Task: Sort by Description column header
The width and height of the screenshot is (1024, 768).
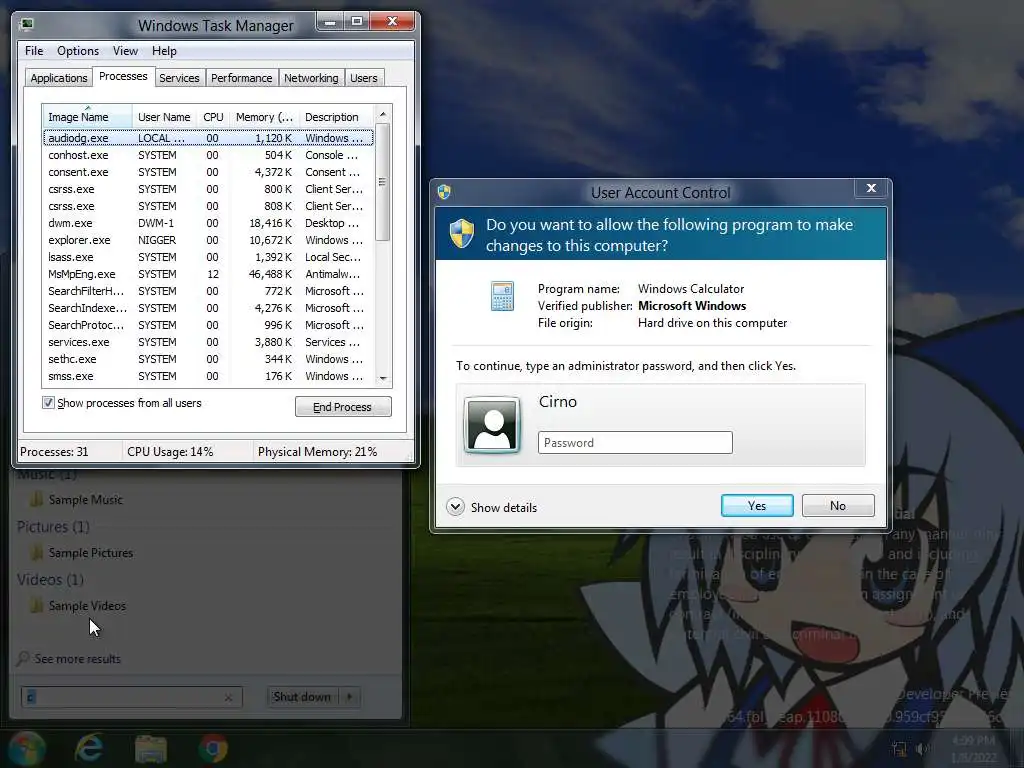Action: coord(337,117)
